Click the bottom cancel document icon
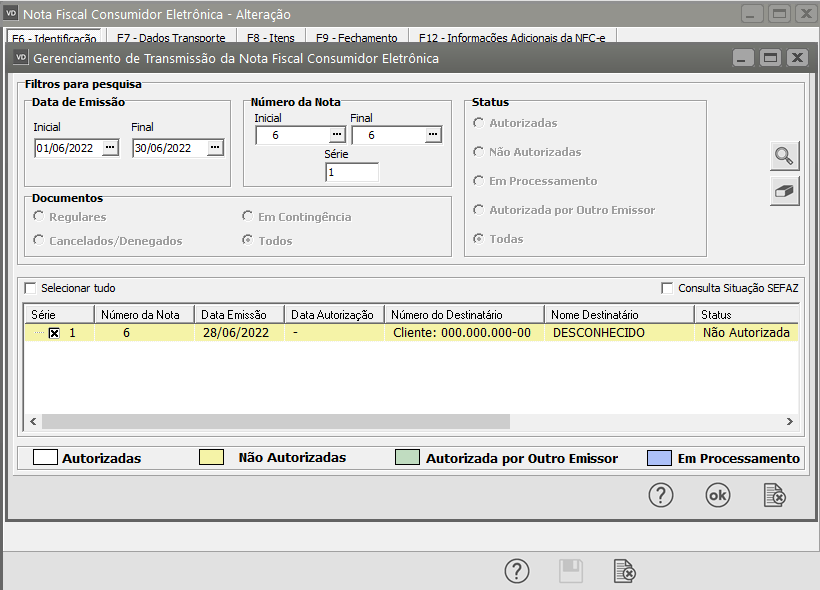 624,571
